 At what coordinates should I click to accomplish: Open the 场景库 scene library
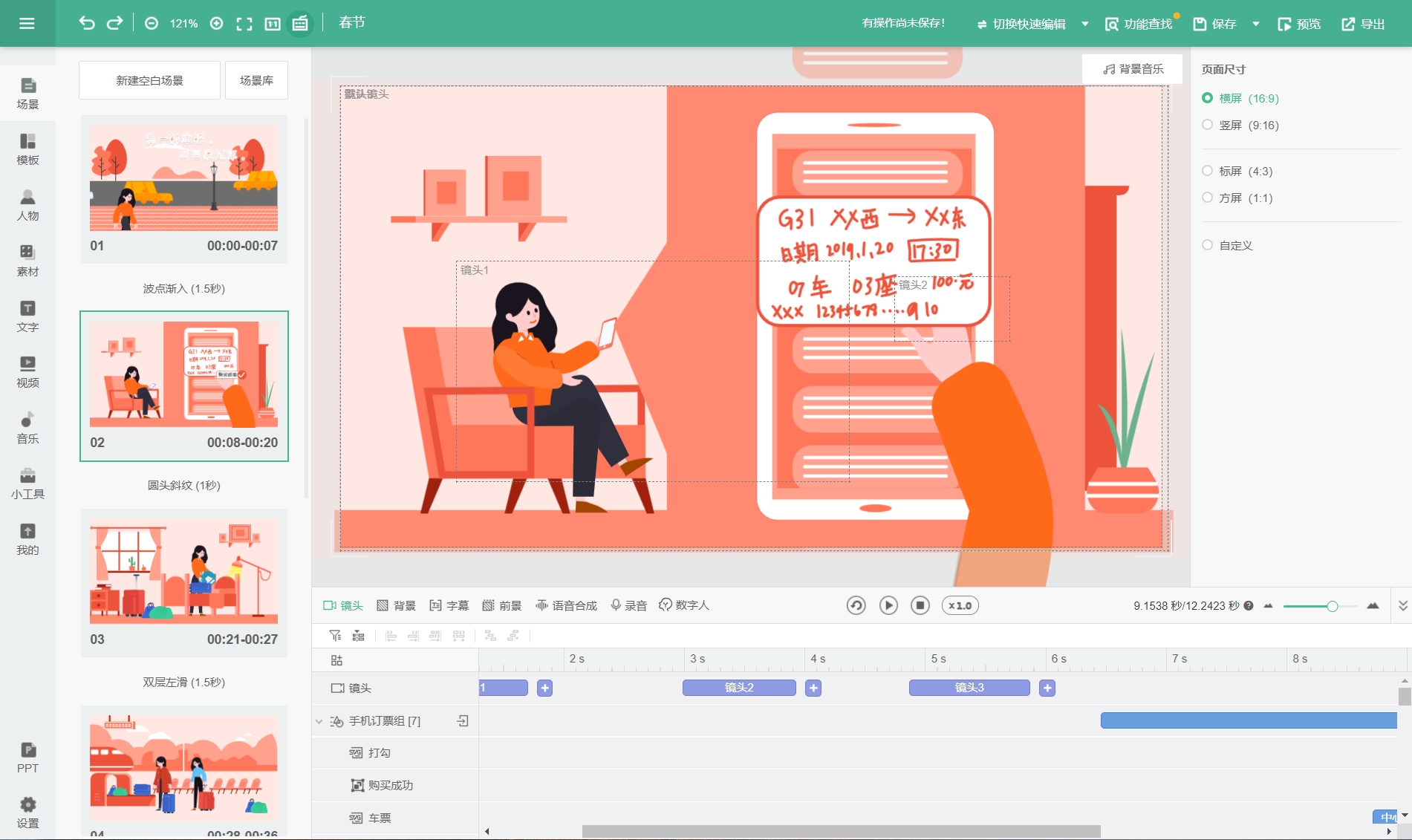pyautogui.click(x=256, y=80)
